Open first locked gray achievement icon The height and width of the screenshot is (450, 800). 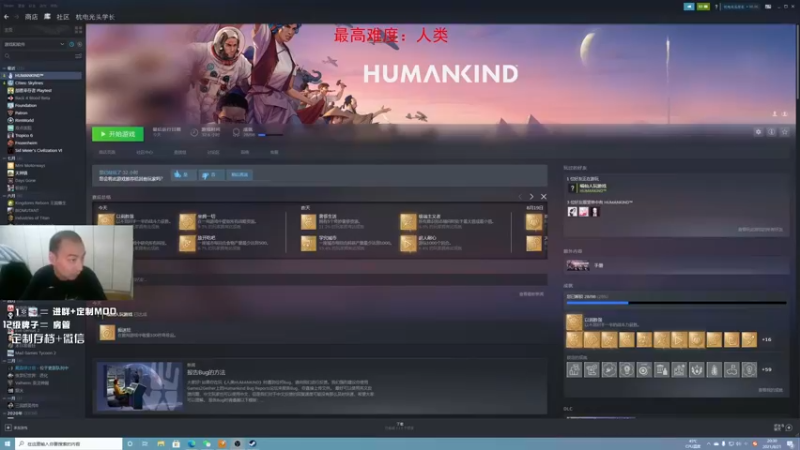pos(574,370)
